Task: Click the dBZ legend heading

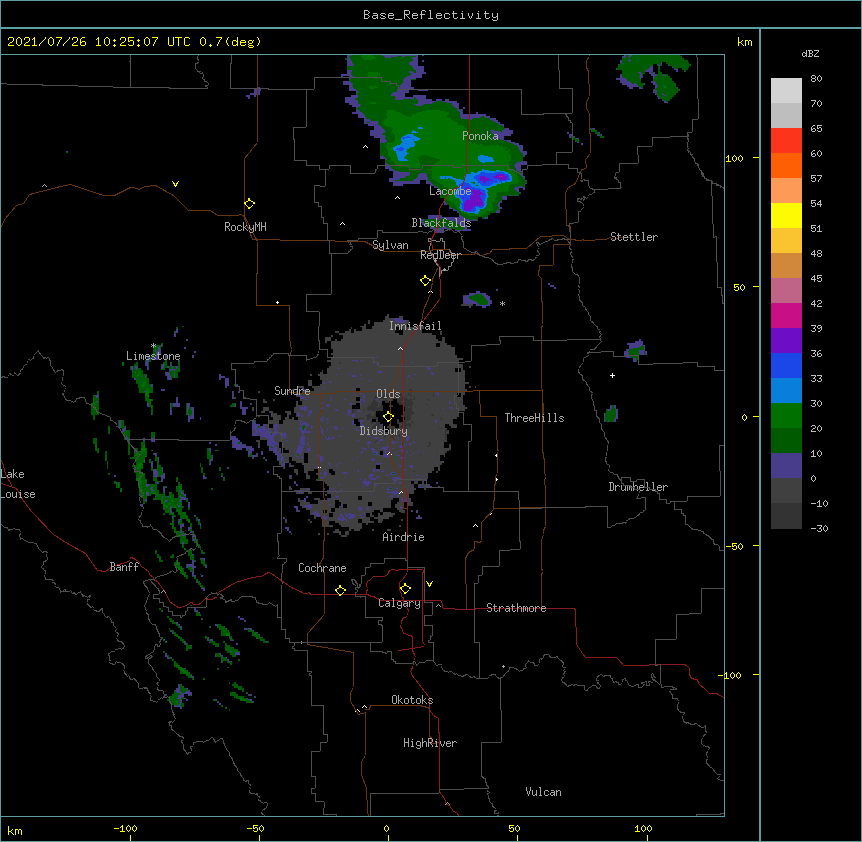Action: 810,53
